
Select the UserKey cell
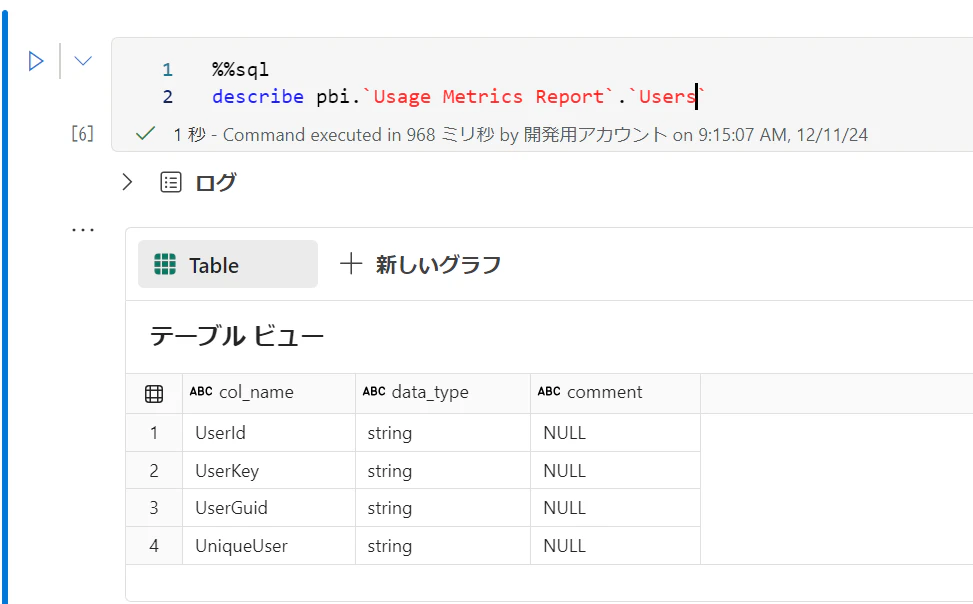click(x=269, y=471)
